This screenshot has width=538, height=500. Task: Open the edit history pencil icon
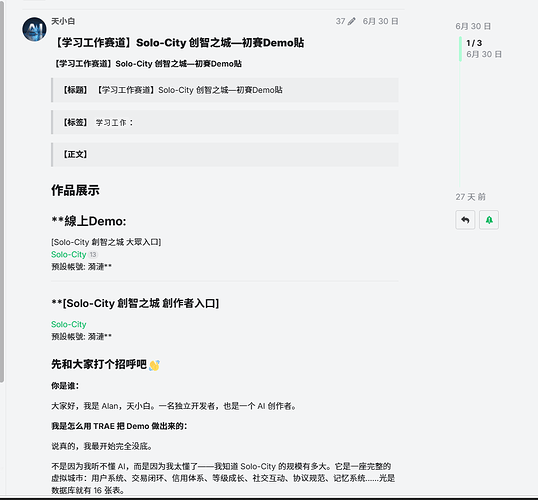[x=352, y=21]
